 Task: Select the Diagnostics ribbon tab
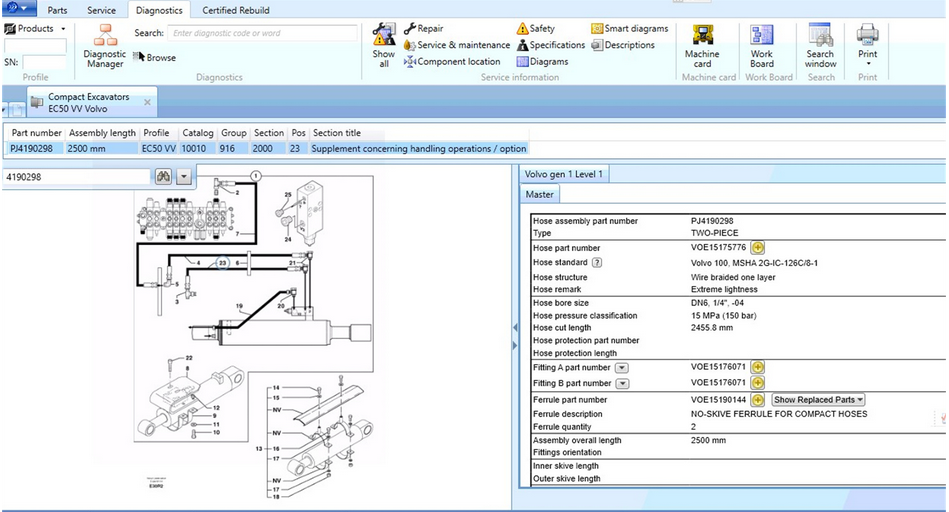(159, 10)
